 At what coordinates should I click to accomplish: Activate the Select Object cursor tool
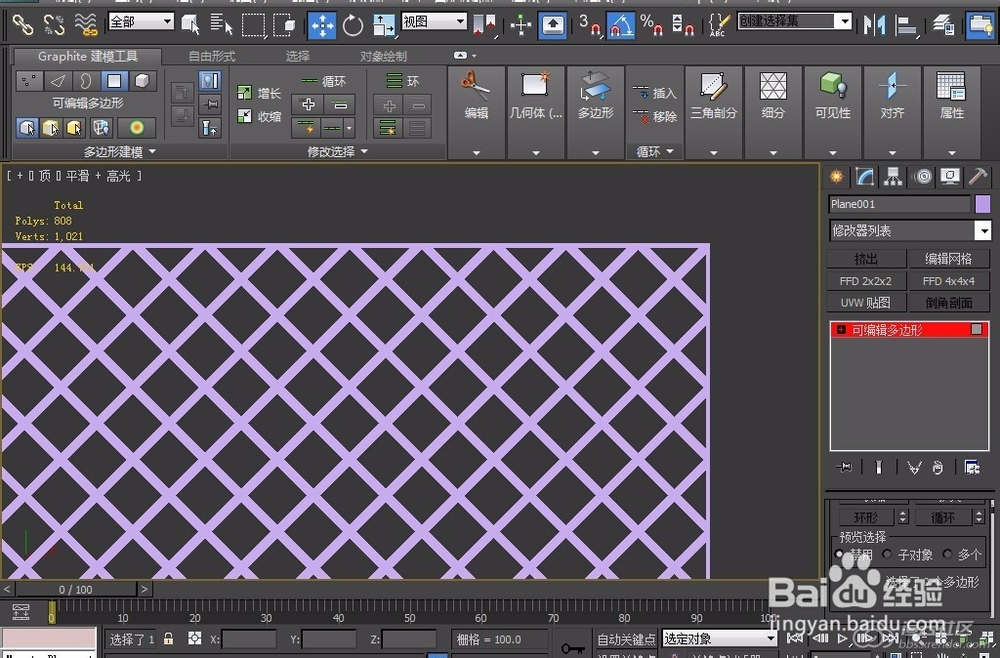191,25
